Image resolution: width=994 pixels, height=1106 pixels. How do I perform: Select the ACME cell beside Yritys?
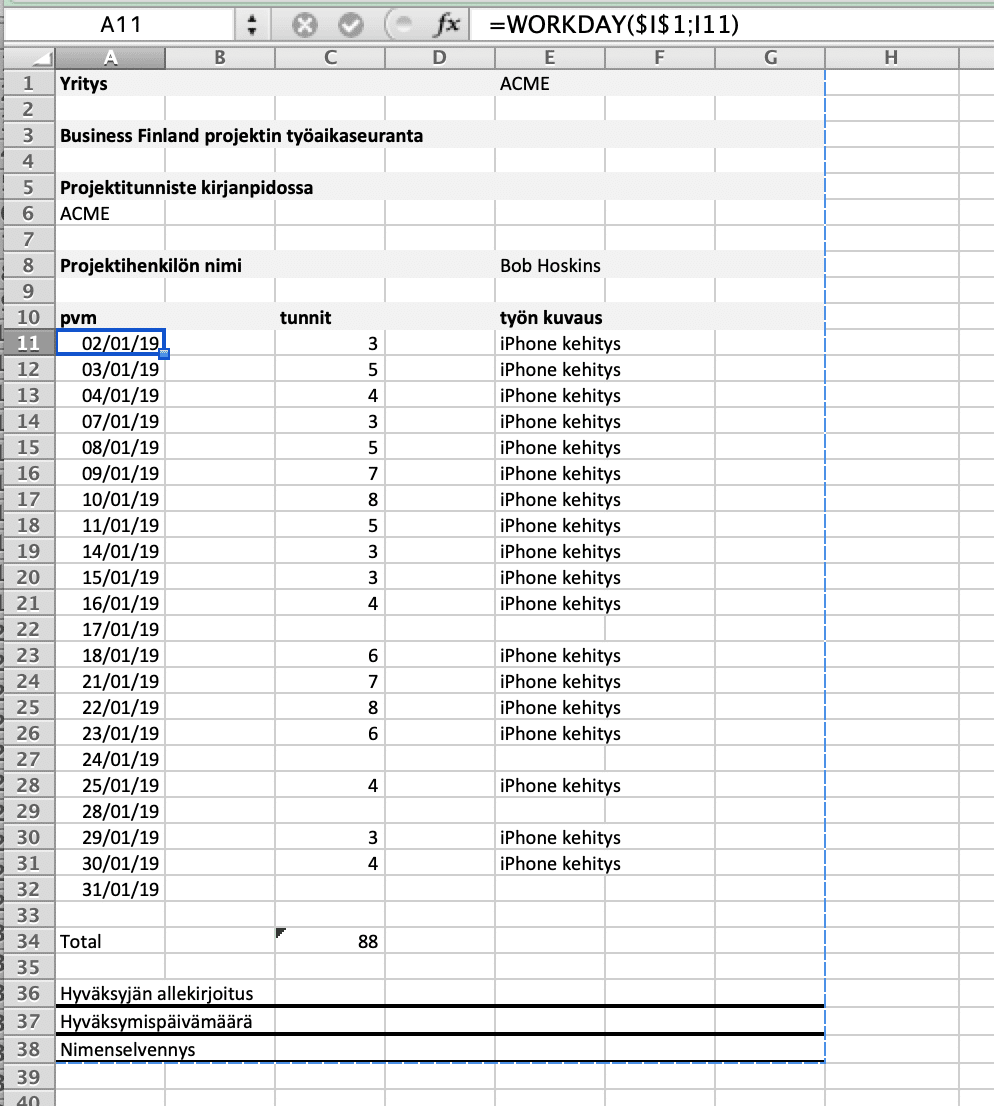pyautogui.click(x=550, y=83)
